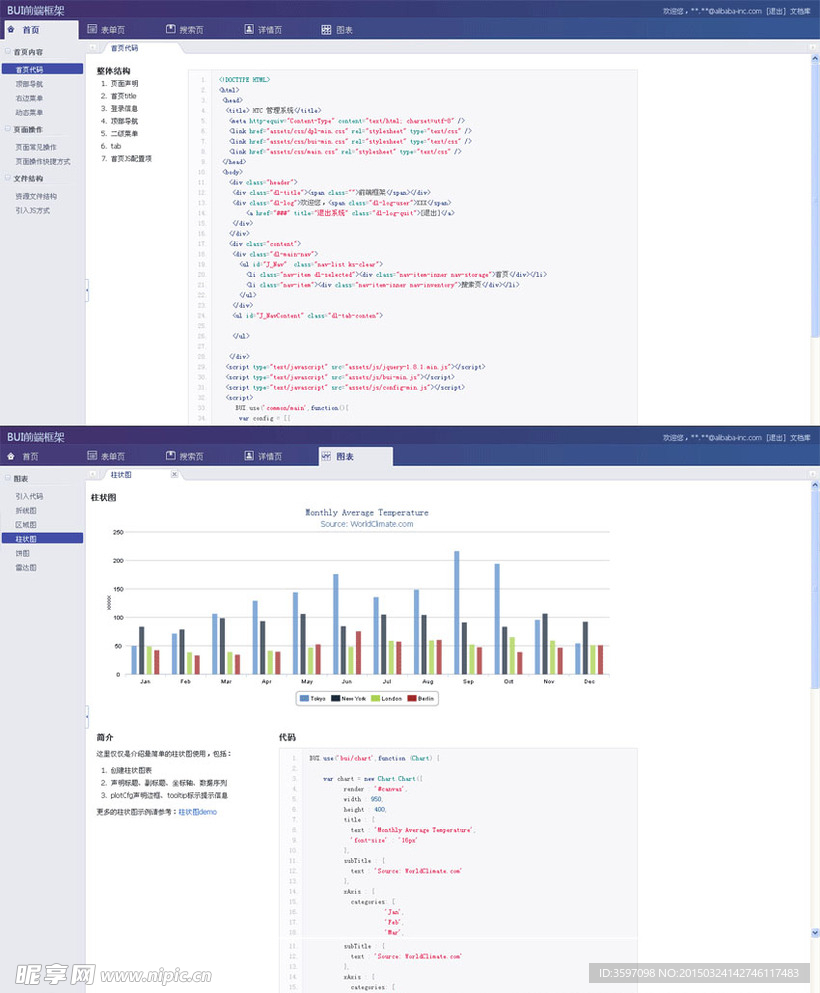Image resolution: width=820 pixels, height=993 pixels.
Task: Click outline item '页面声明'
Action: [x=124, y=84]
